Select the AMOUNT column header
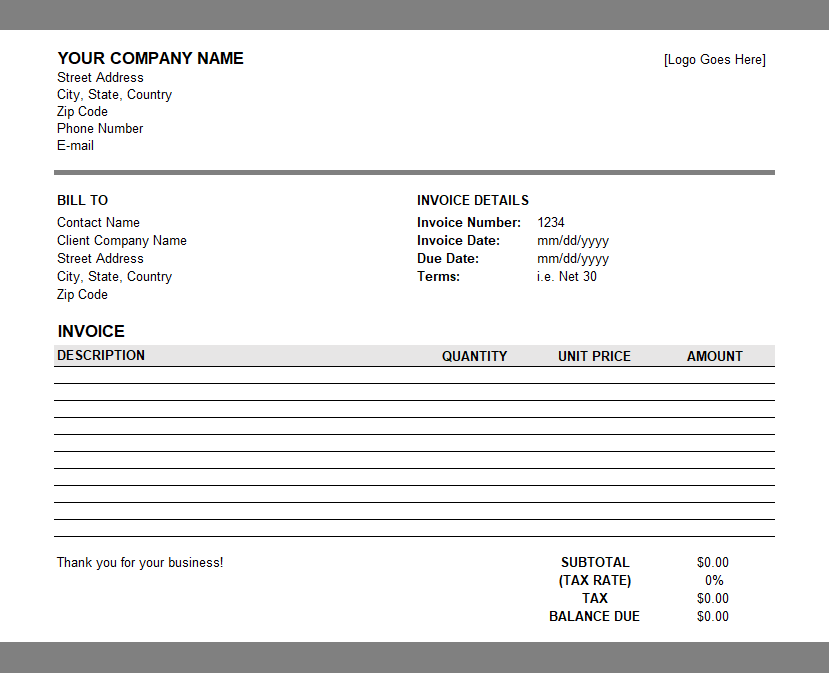829x673 pixels. (714, 356)
